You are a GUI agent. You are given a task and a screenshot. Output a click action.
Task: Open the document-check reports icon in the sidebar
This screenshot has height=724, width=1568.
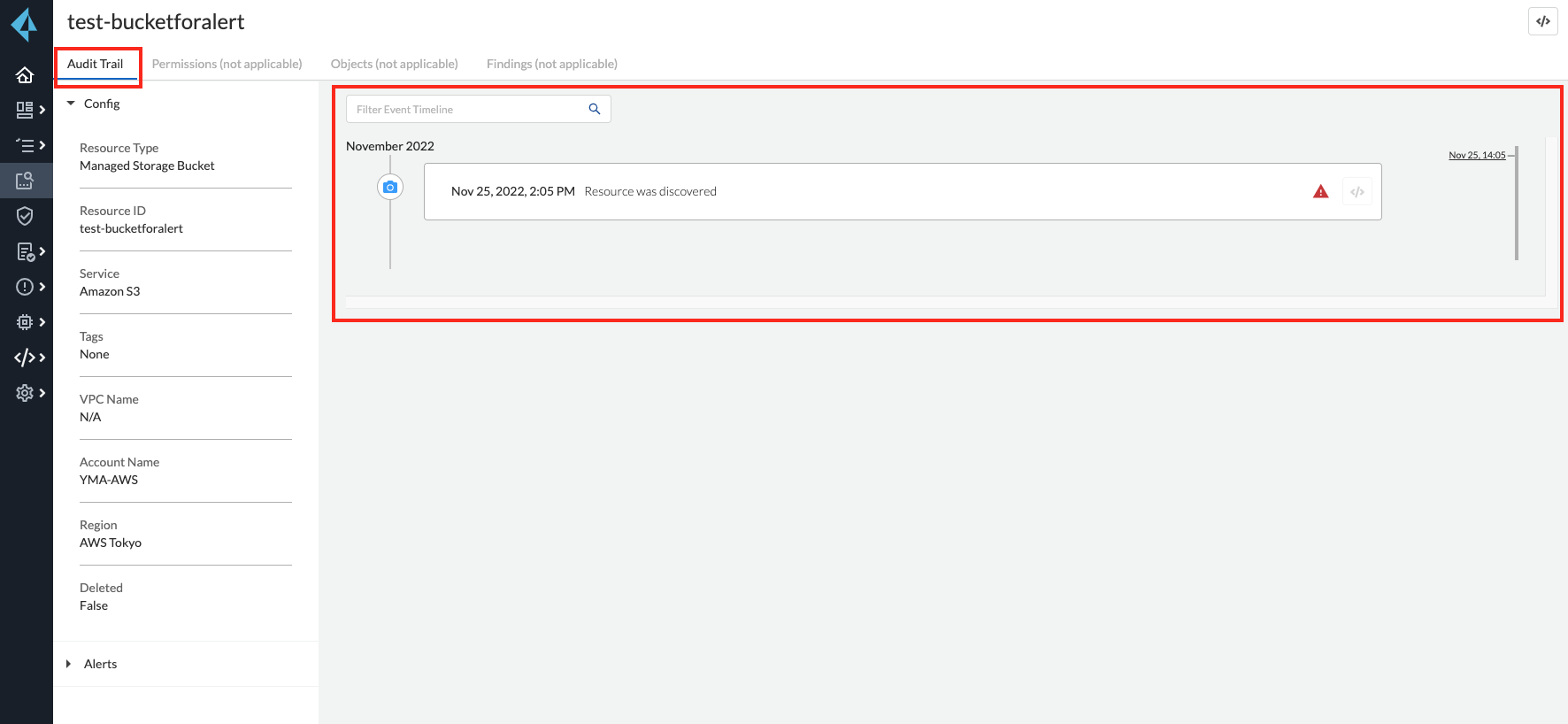26,252
